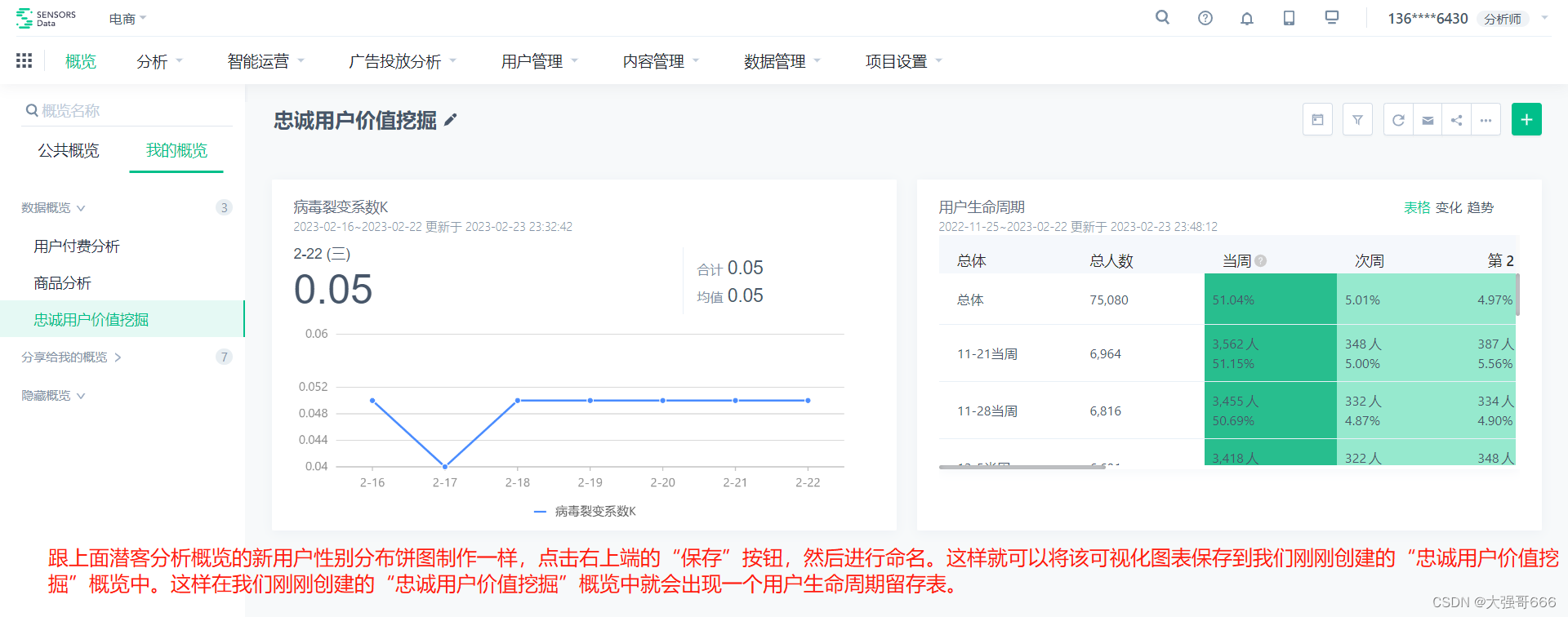Open the 商品分析 dashboard
This screenshot has height=617, width=1568.
[x=63, y=283]
